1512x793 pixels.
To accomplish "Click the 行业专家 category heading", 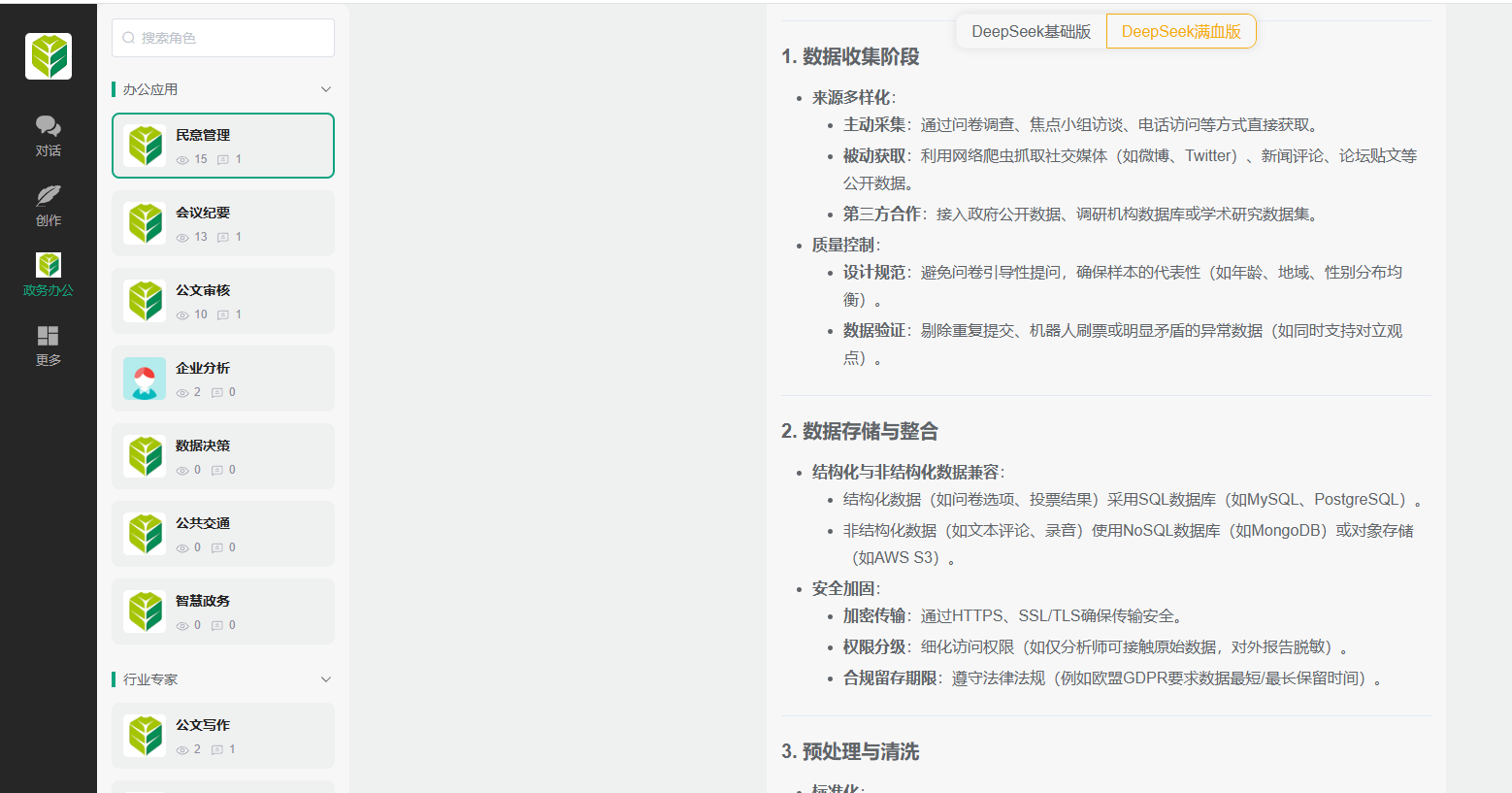I will coord(150,679).
